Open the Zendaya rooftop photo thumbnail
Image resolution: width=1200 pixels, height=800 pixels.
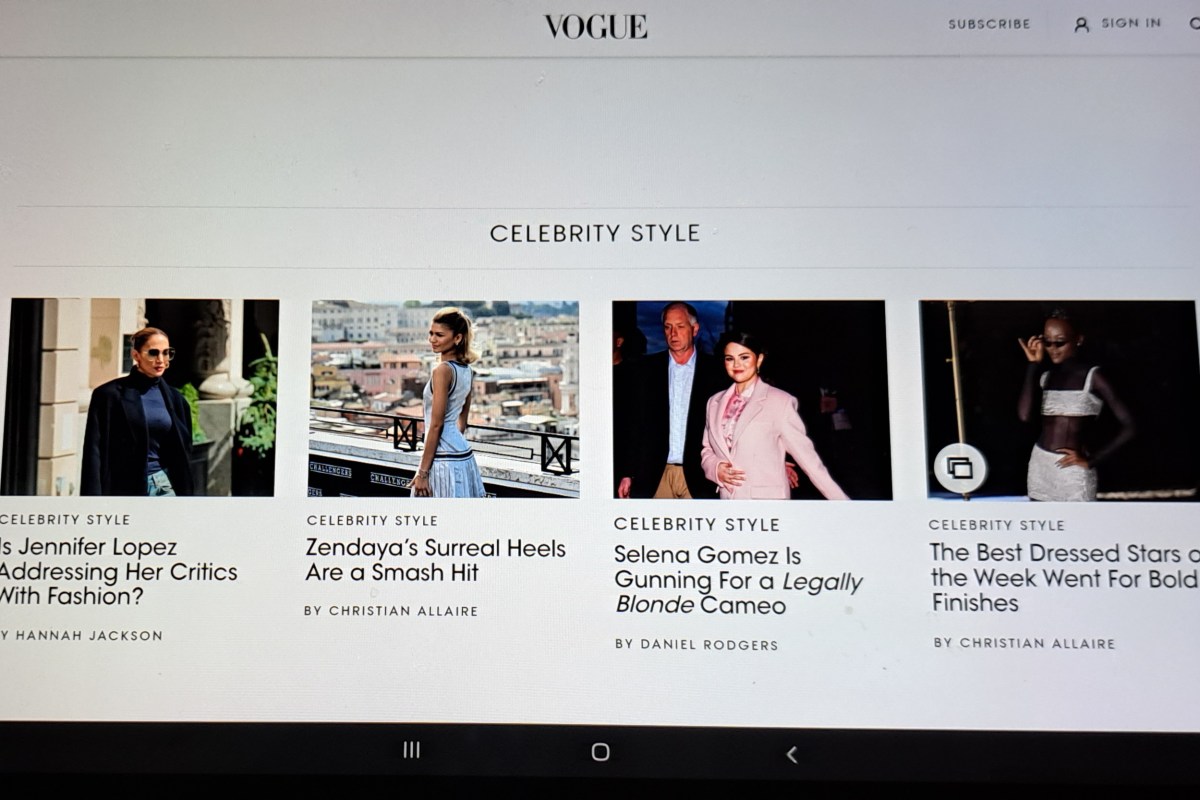click(x=444, y=398)
